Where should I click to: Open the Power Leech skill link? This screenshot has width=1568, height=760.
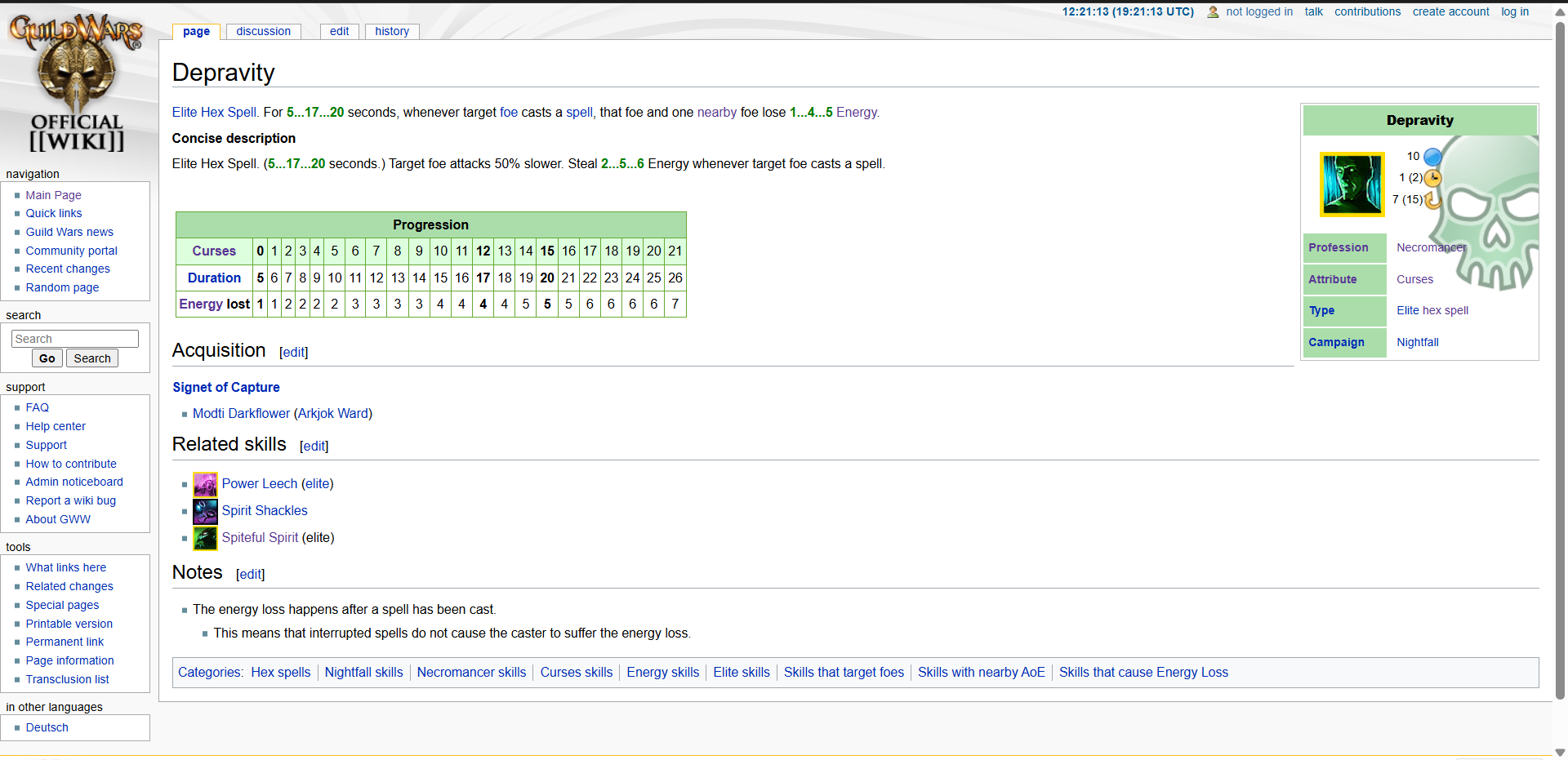point(260,484)
